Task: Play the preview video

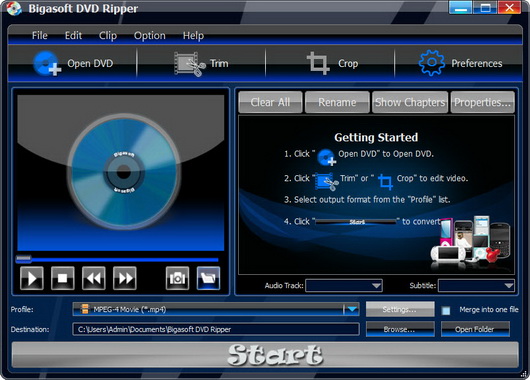Action: (x=32, y=278)
